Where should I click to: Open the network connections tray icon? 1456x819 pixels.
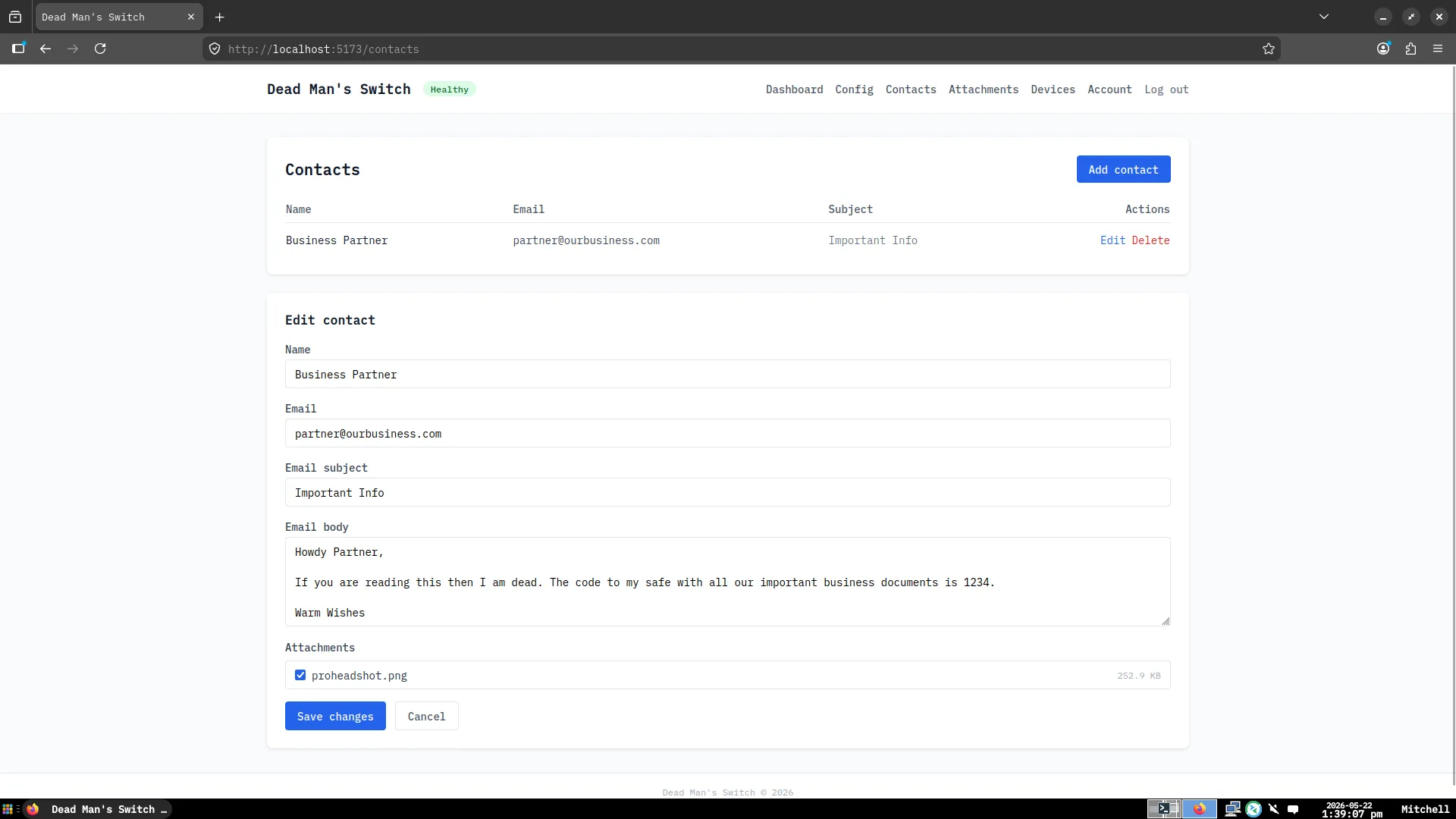(x=1233, y=809)
